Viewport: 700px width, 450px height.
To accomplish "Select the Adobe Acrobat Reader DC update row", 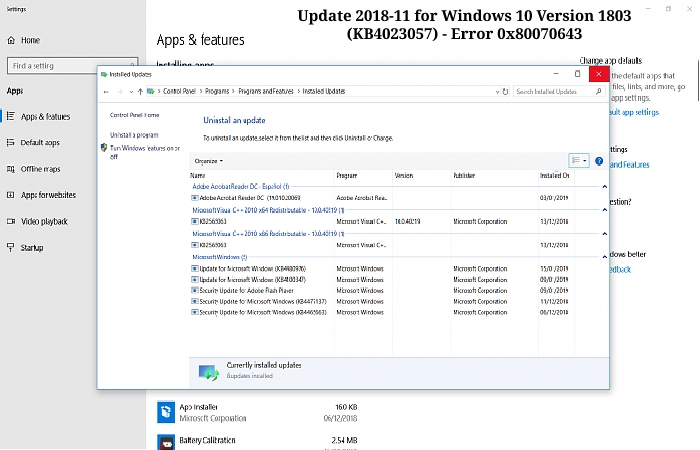I will coord(380,198).
